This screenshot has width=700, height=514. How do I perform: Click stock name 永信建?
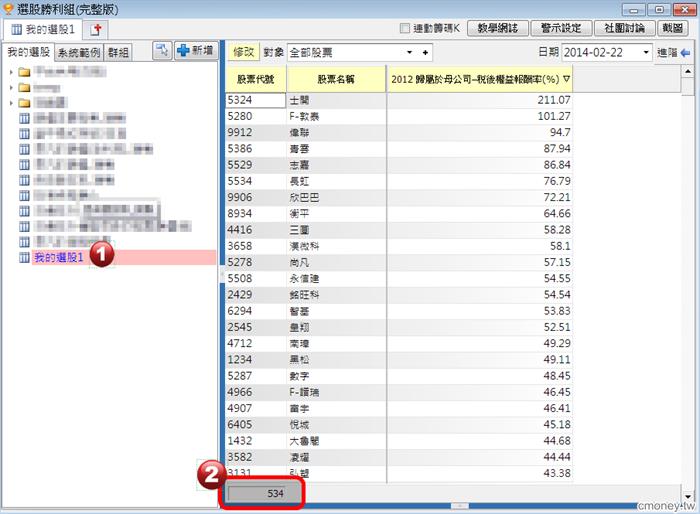tap(304, 279)
